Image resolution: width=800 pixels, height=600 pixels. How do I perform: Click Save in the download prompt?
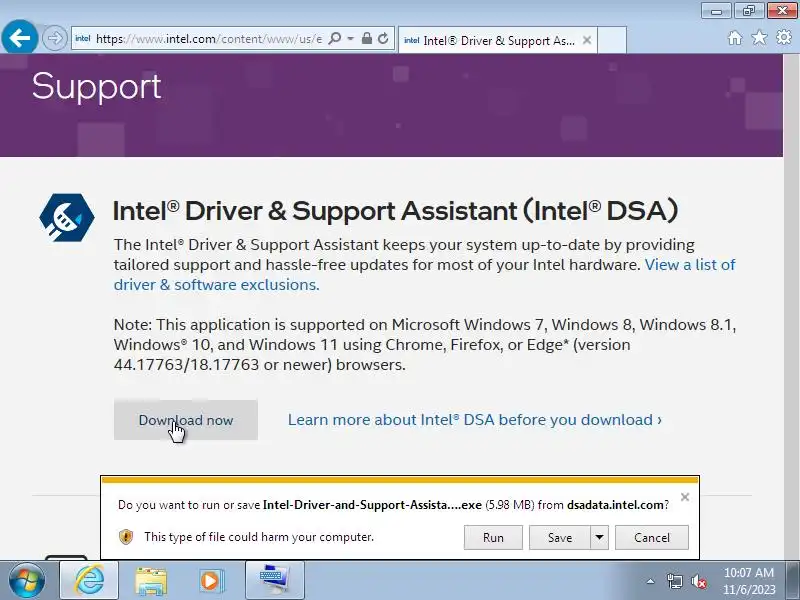coord(560,538)
